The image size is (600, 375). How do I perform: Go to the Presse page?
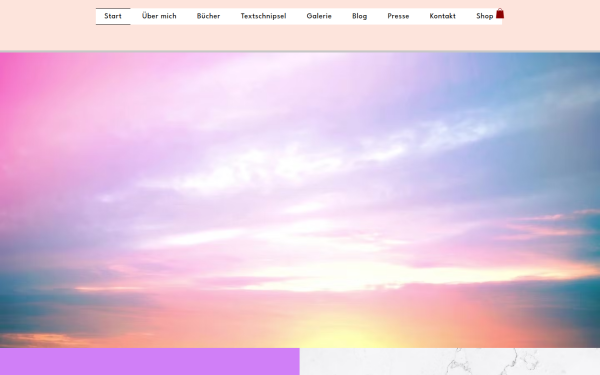(x=398, y=16)
